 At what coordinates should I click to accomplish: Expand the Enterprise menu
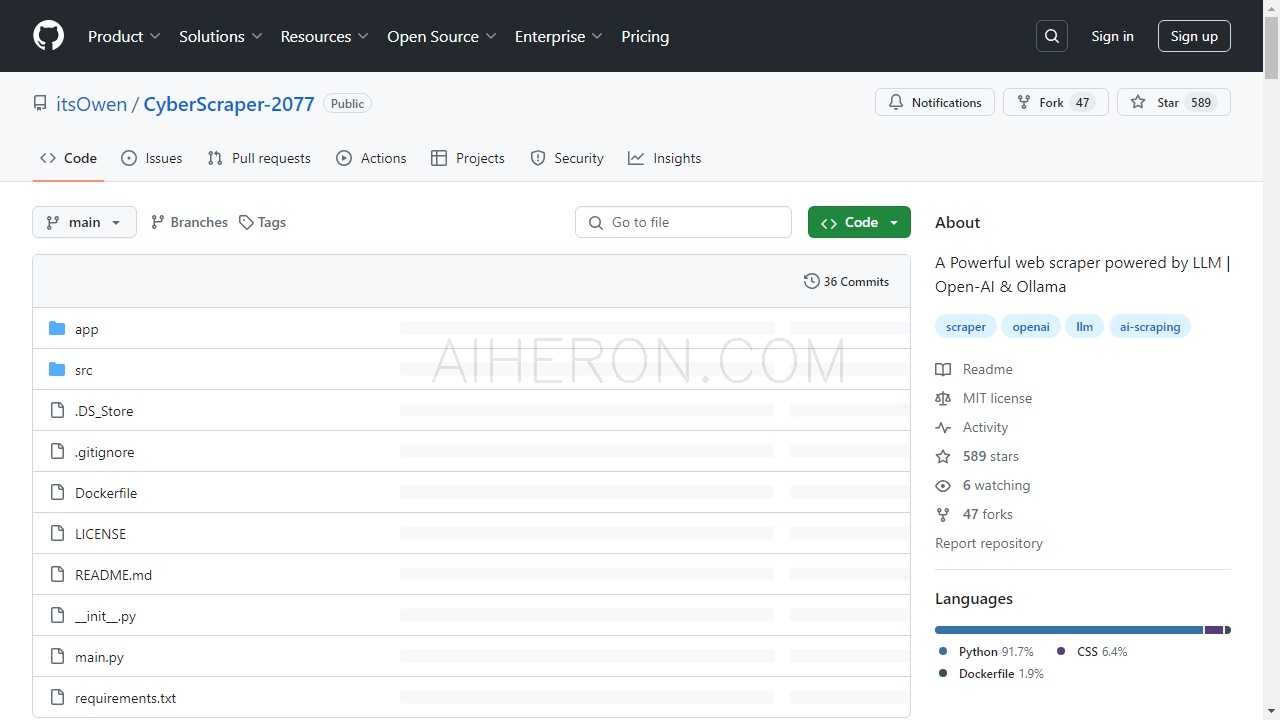click(x=559, y=36)
